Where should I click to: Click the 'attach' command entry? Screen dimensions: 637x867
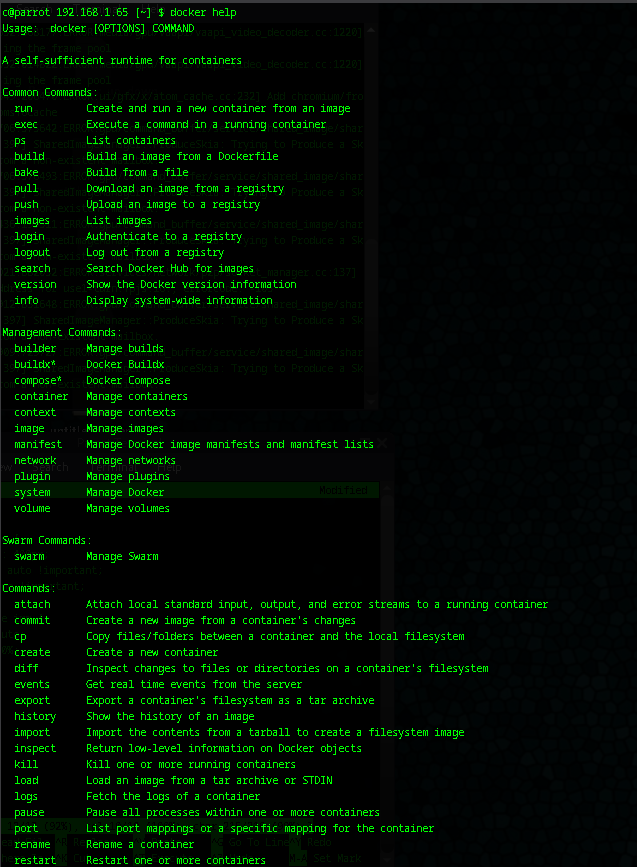coord(32,604)
